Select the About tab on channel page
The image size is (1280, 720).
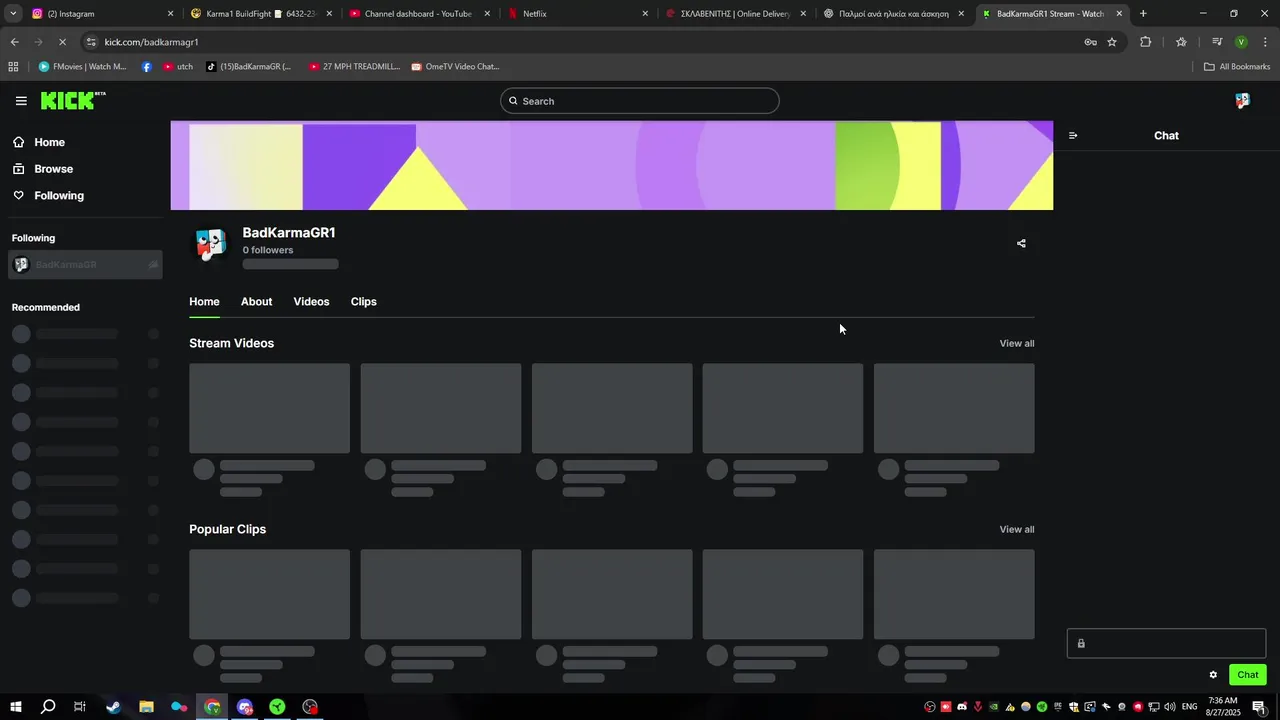pyautogui.click(x=256, y=301)
